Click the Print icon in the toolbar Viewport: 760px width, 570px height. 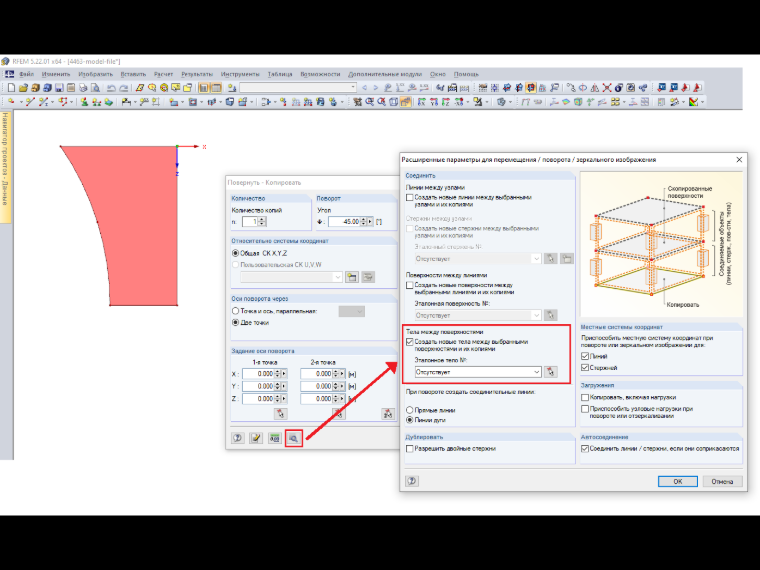83,88
